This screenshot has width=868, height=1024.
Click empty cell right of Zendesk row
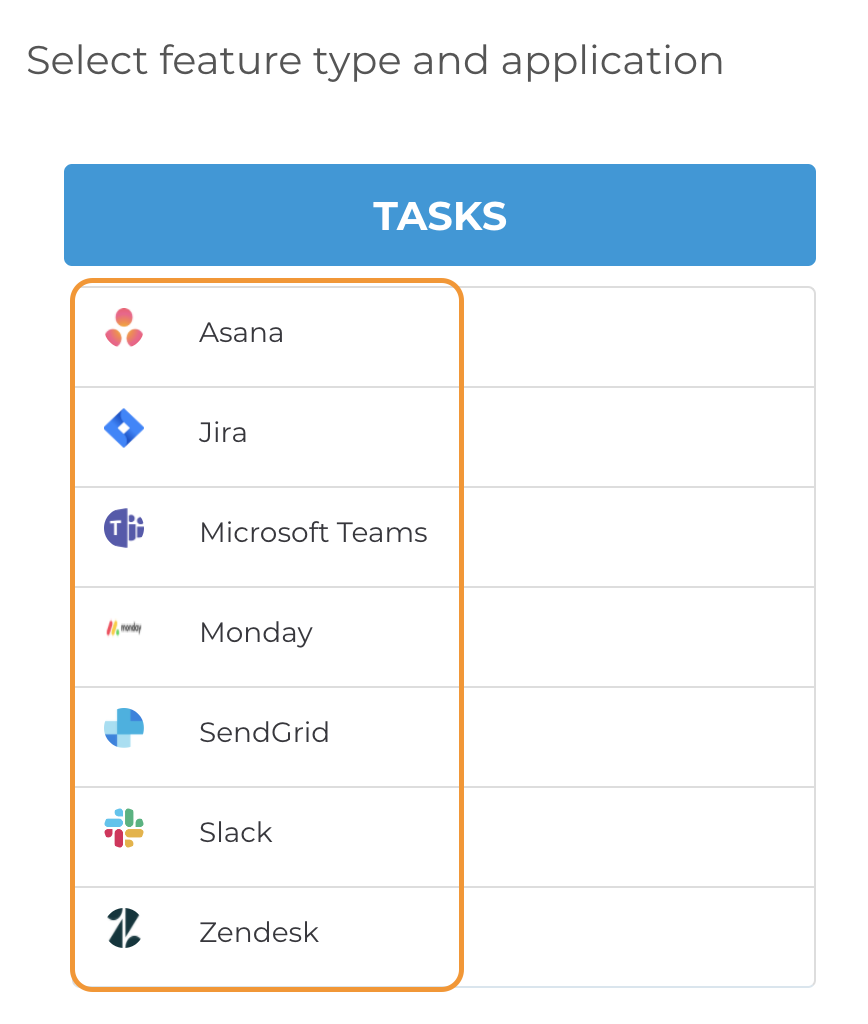[x=638, y=937]
